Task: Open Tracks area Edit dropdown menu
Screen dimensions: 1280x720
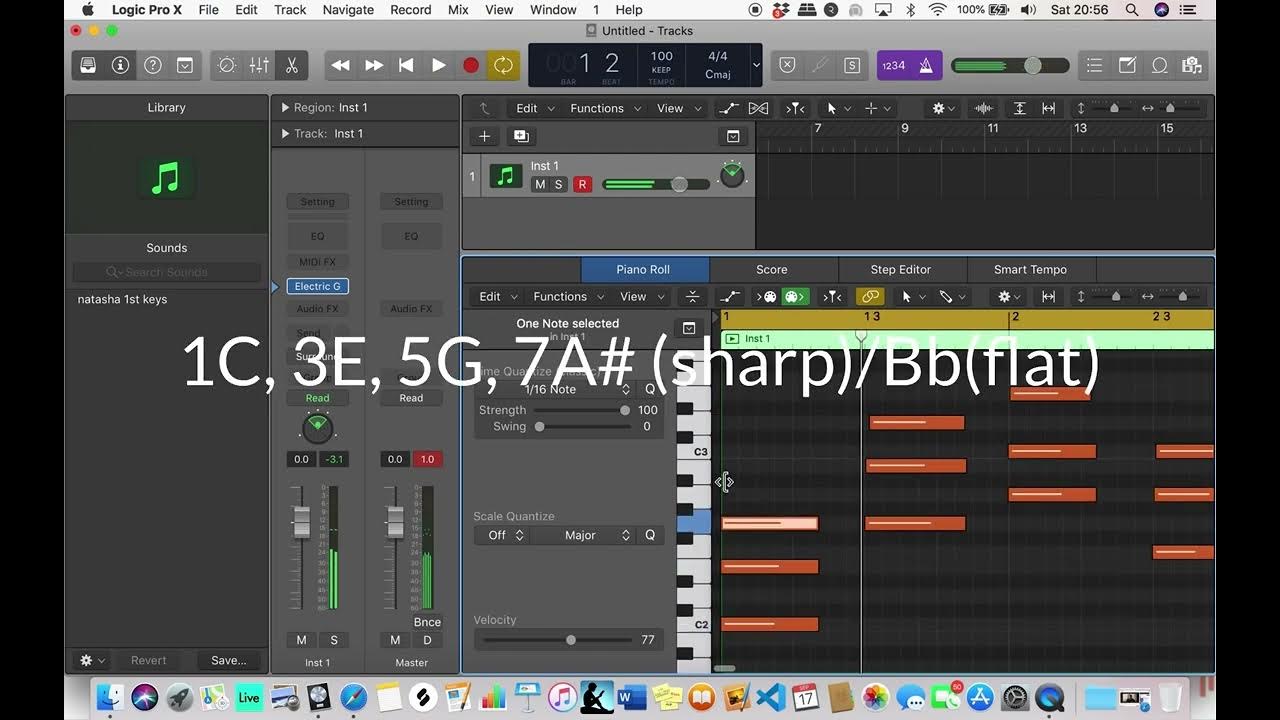Action: point(532,108)
